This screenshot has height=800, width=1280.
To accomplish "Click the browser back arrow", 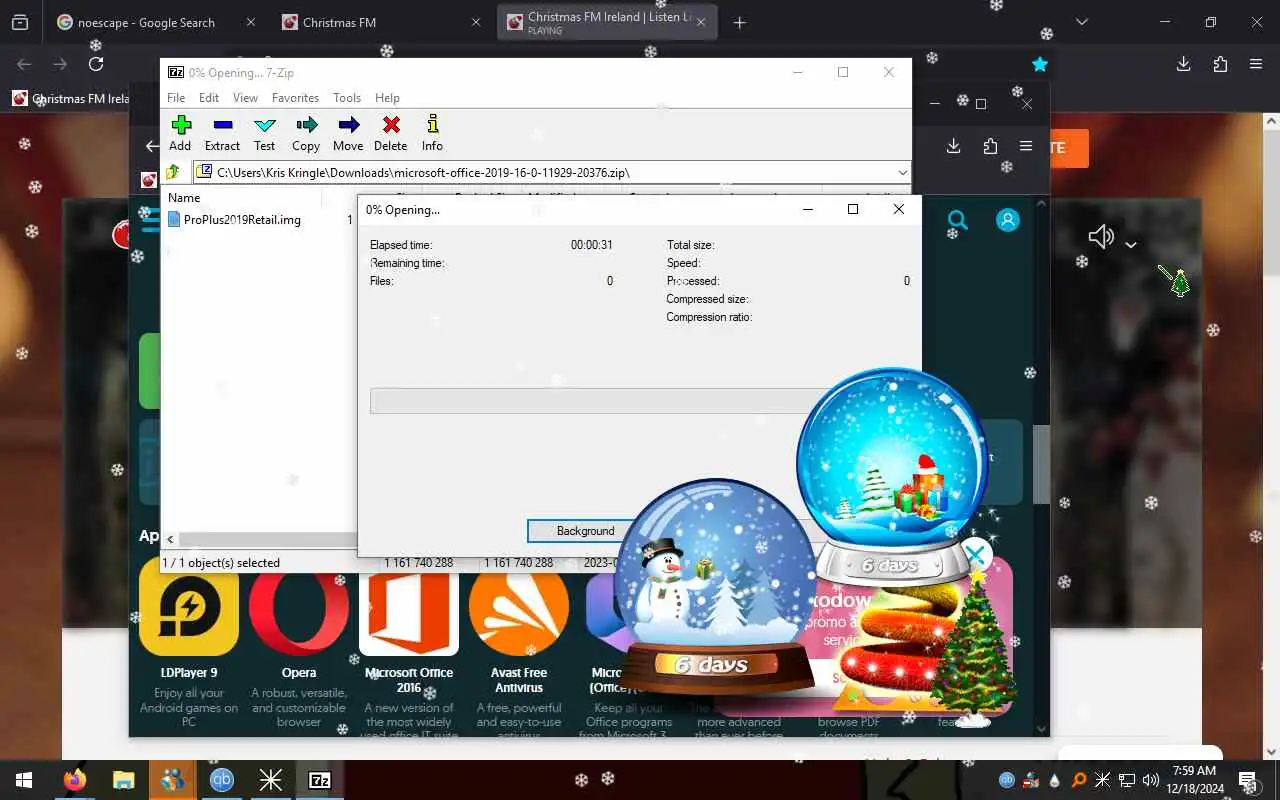I will (x=24, y=64).
